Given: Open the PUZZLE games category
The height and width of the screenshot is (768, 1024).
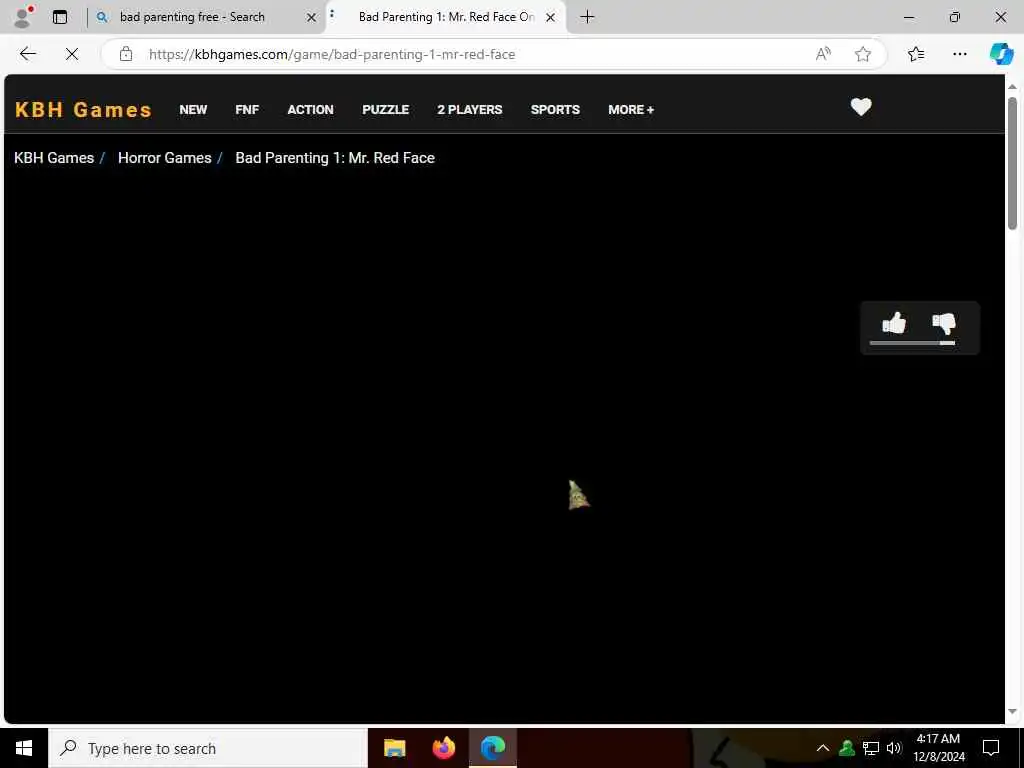Looking at the screenshot, I should coord(385,110).
